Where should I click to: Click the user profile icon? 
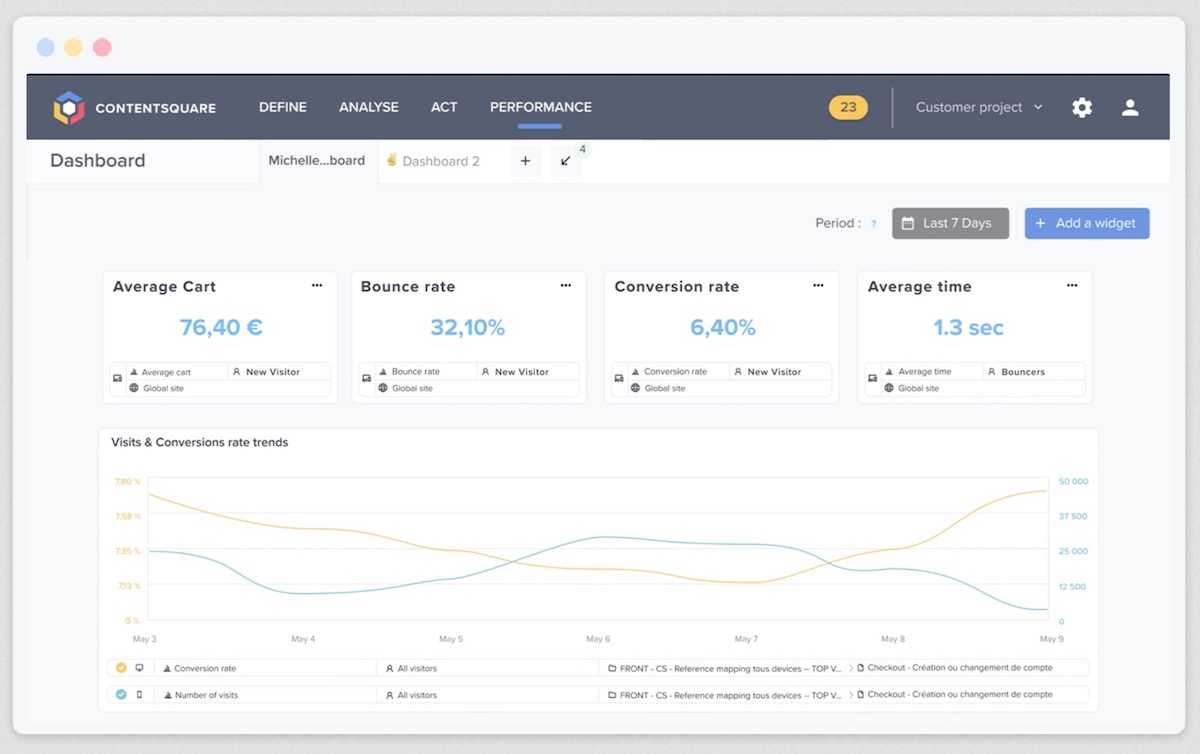1130,107
